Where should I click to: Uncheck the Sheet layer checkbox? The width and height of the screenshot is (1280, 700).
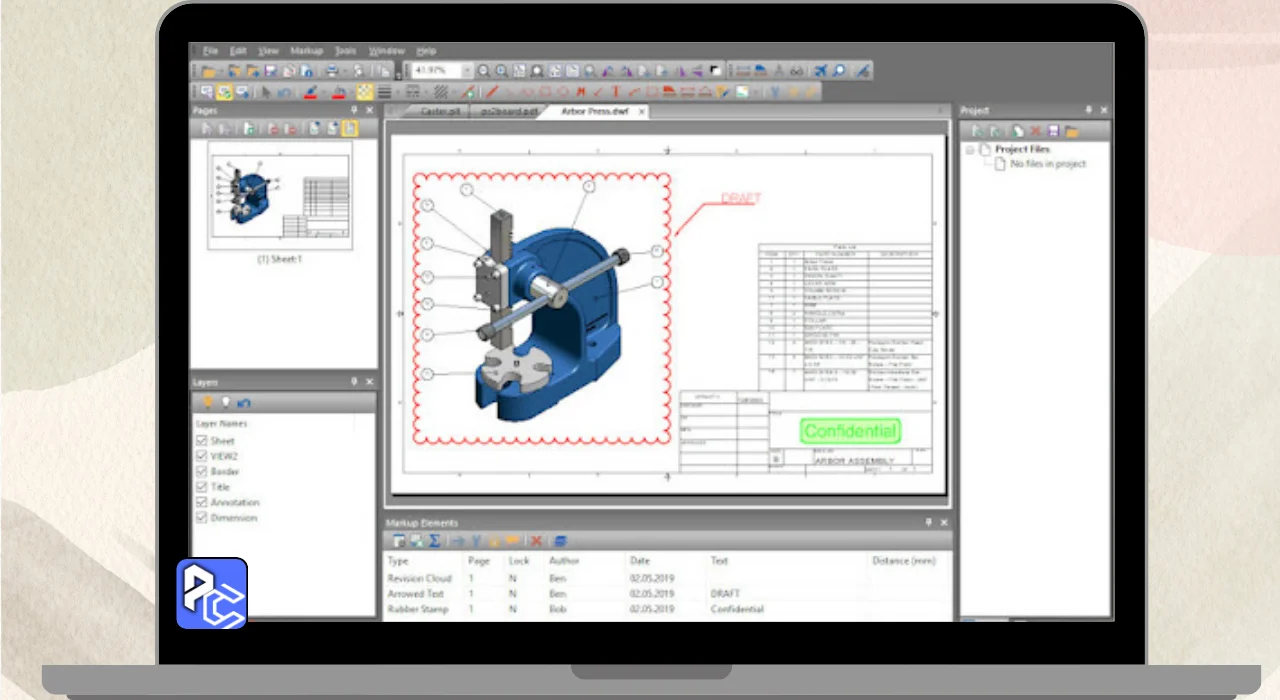(x=202, y=440)
